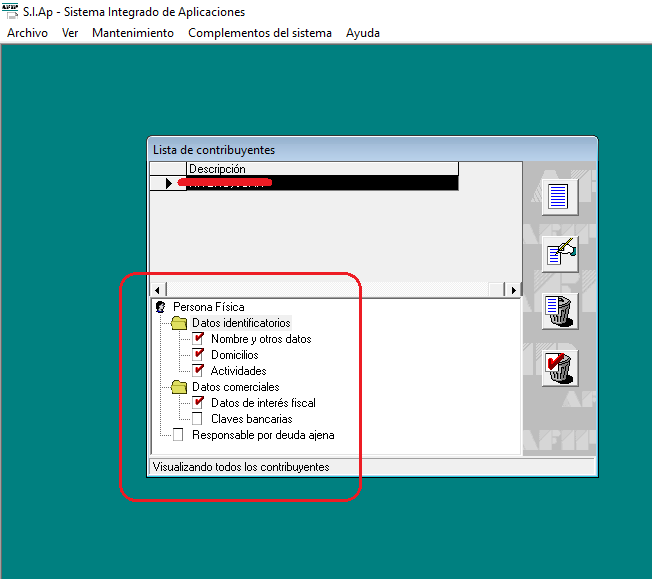Image resolution: width=652 pixels, height=579 pixels.
Task: Click the horizontal scrollbar right arrow
Action: click(x=514, y=289)
